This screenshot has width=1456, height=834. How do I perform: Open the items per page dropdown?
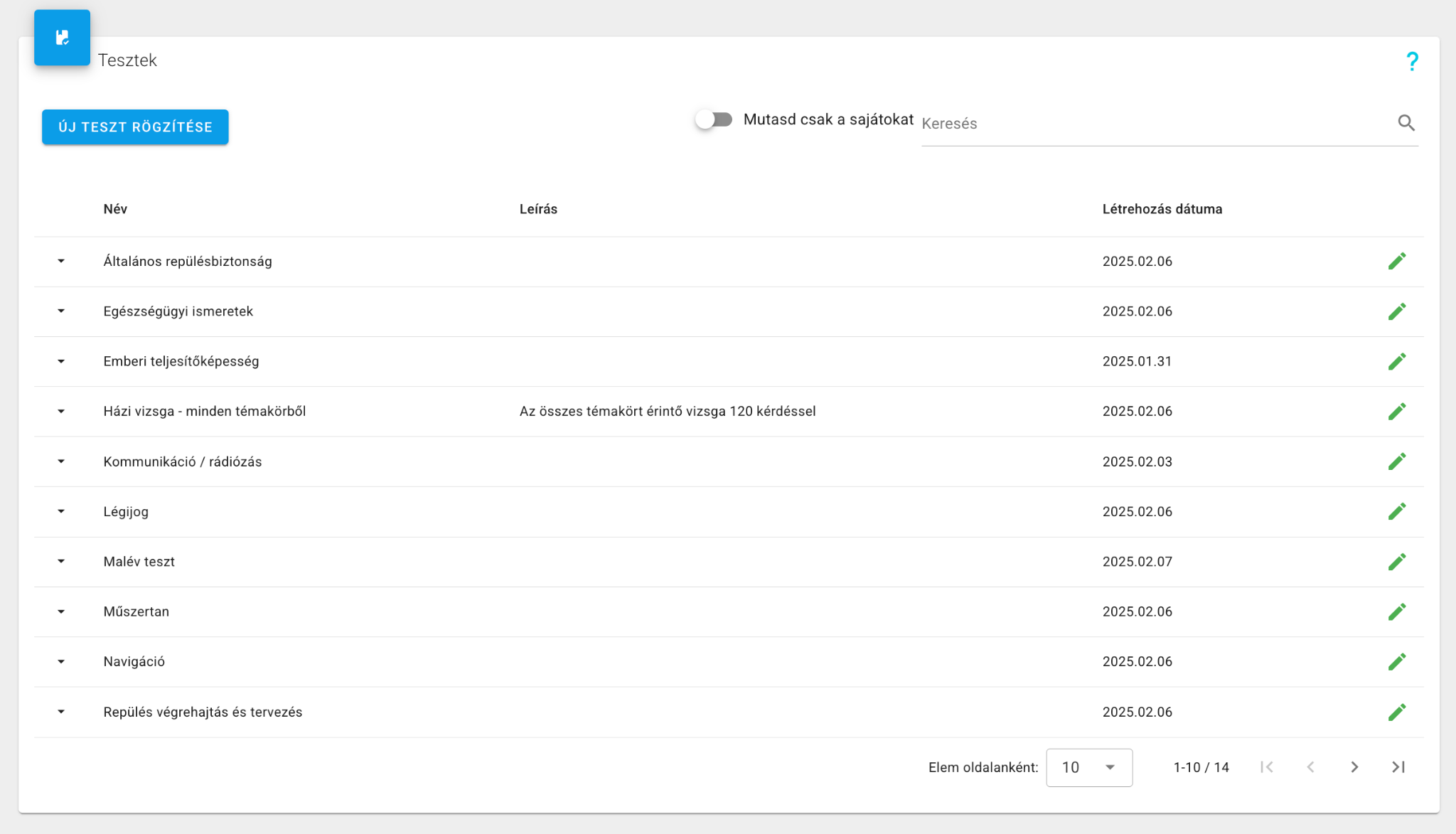coord(1088,767)
